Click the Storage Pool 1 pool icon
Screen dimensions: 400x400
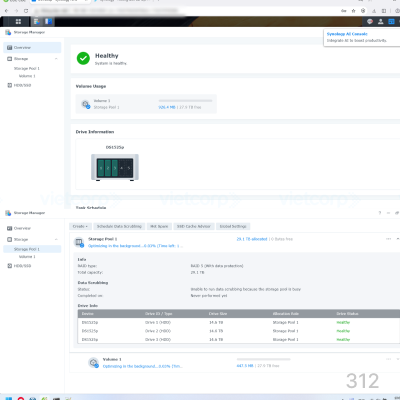coord(79,242)
